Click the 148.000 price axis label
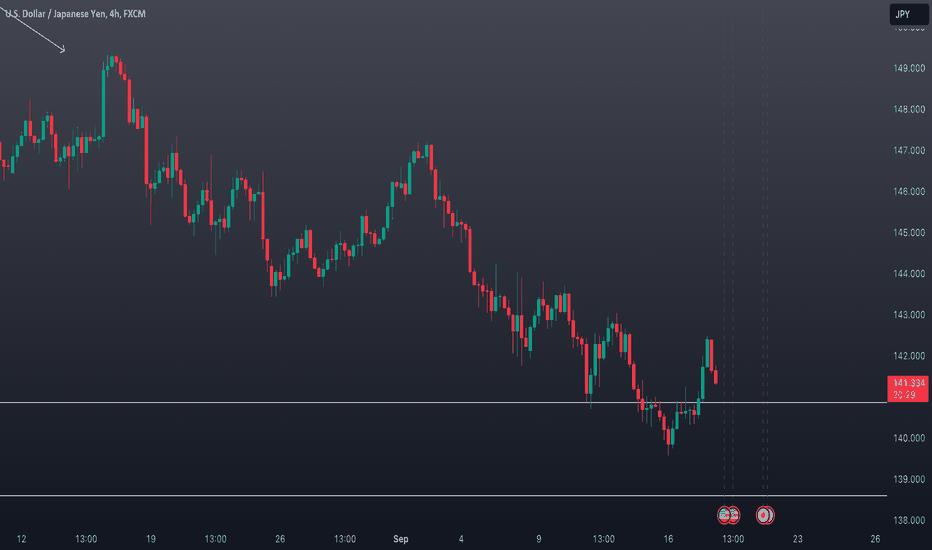The height and width of the screenshot is (550, 932). point(909,109)
